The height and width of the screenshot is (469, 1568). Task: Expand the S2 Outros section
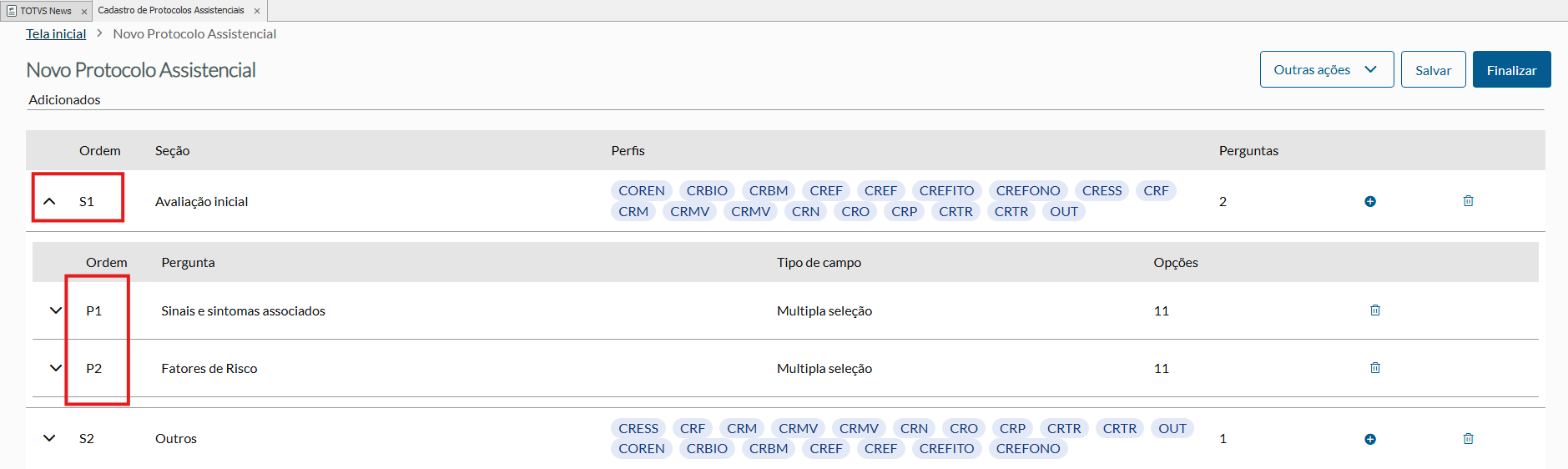click(x=49, y=438)
